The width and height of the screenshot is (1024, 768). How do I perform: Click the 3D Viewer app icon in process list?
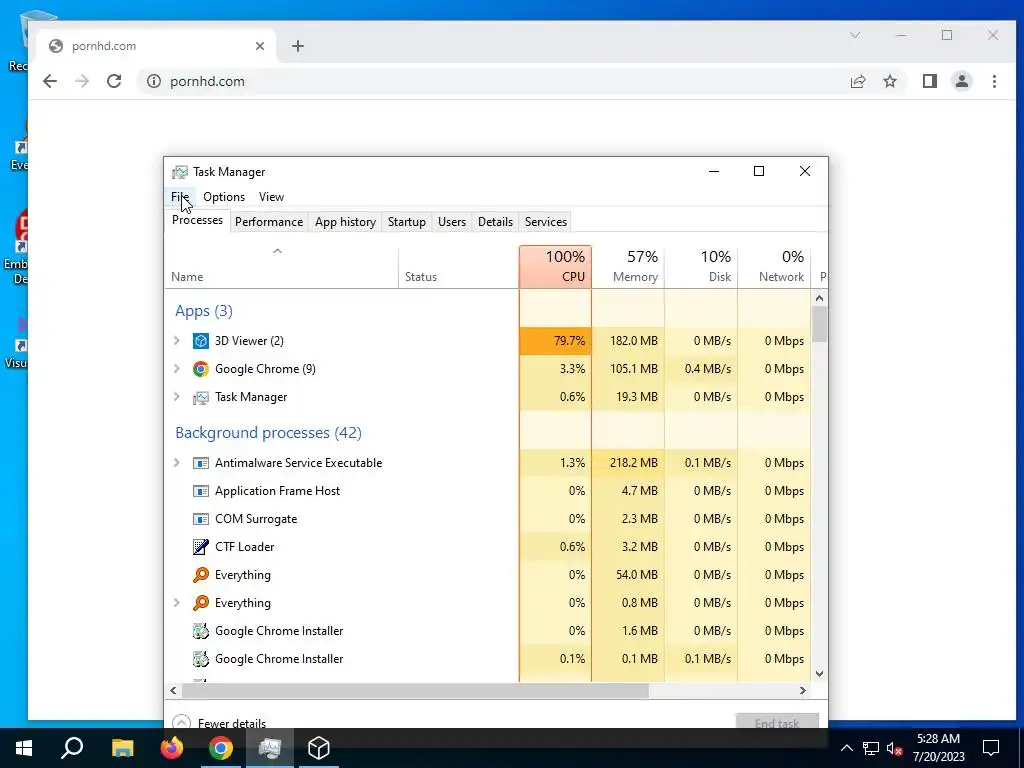coord(200,341)
